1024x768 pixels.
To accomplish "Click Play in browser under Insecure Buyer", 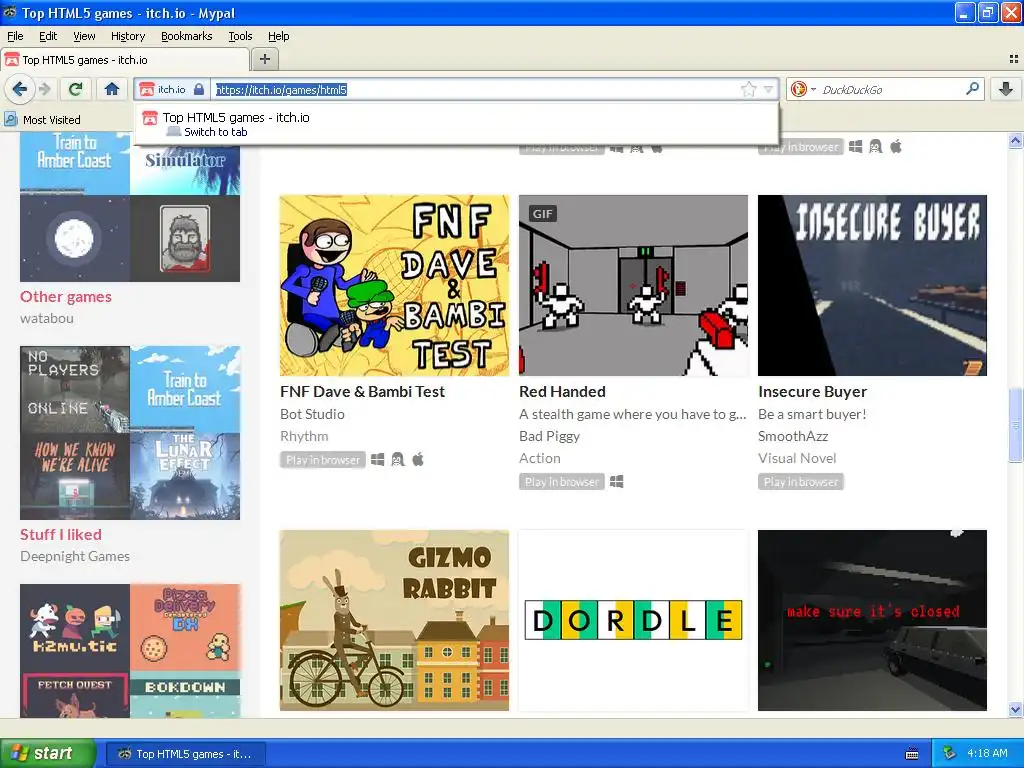I will (801, 482).
